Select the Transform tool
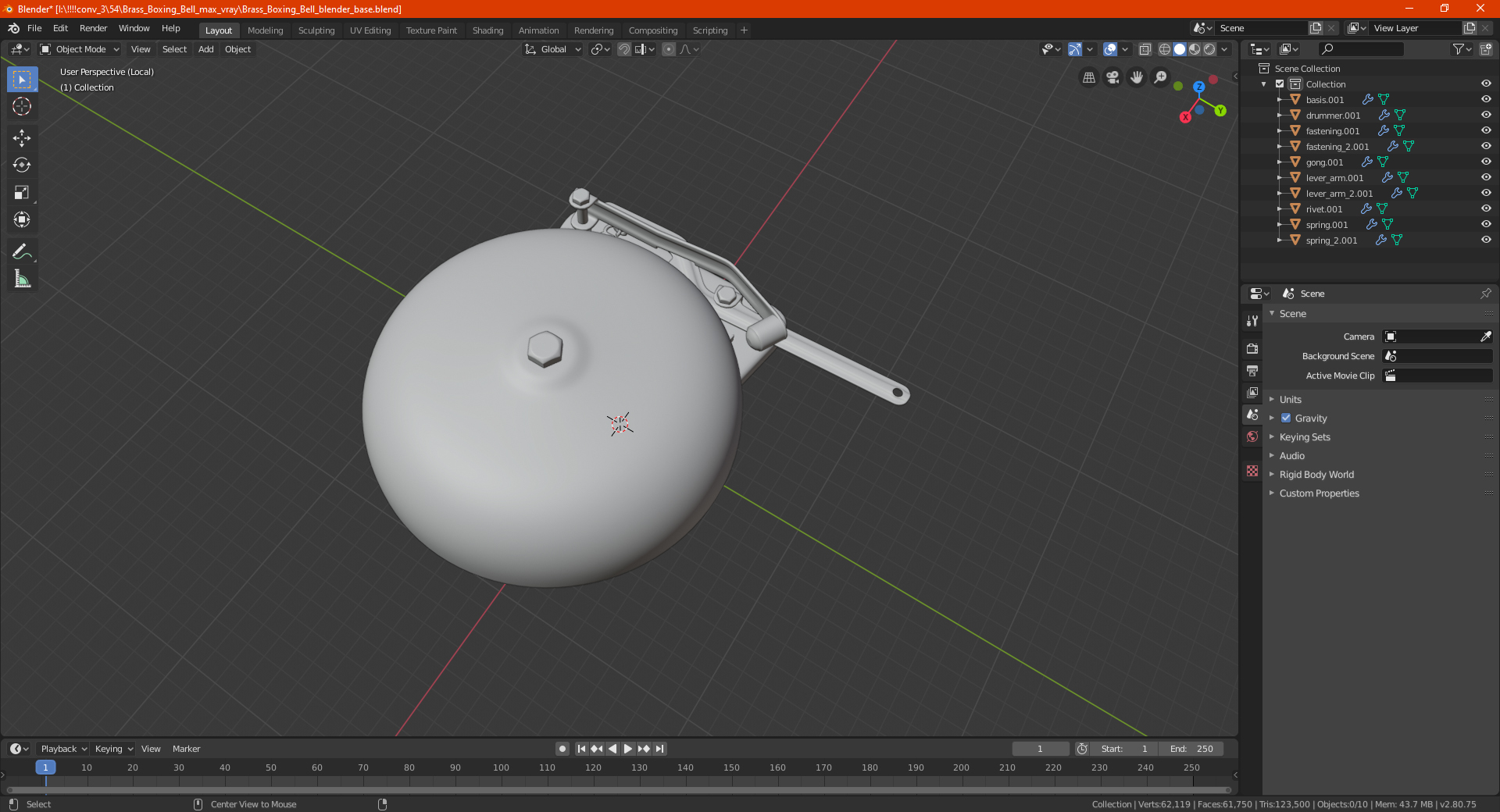The image size is (1500, 812). pyautogui.click(x=22, y=220)
